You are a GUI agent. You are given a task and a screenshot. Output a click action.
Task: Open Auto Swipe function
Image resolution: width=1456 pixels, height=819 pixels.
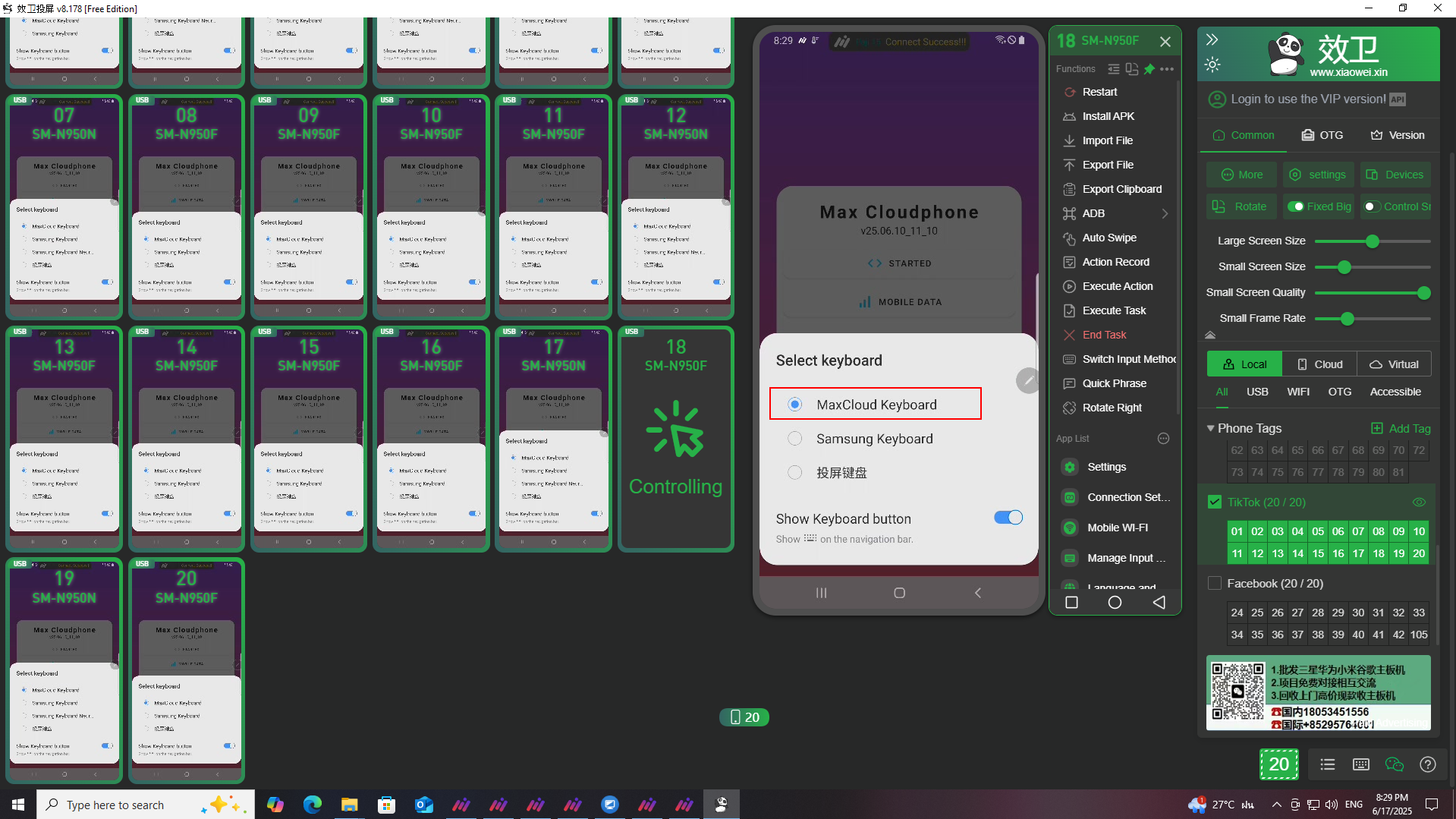[x=1109, y=238]
